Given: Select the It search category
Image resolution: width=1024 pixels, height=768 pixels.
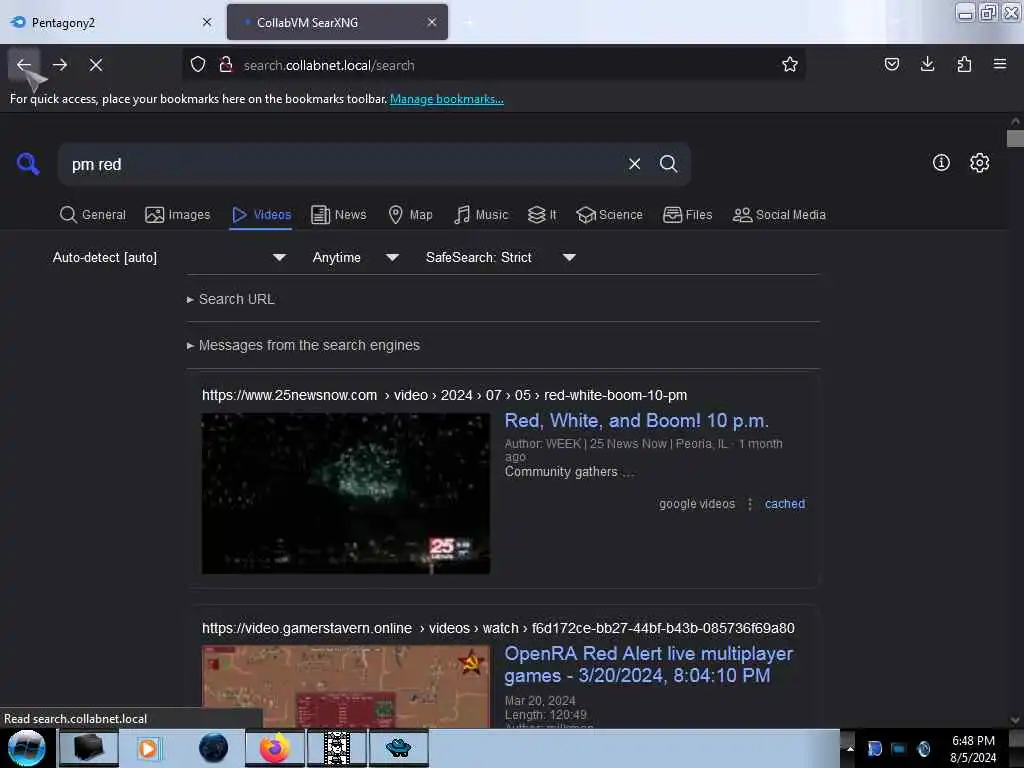Looking at the screenshot, I should [x=542, y=215].
